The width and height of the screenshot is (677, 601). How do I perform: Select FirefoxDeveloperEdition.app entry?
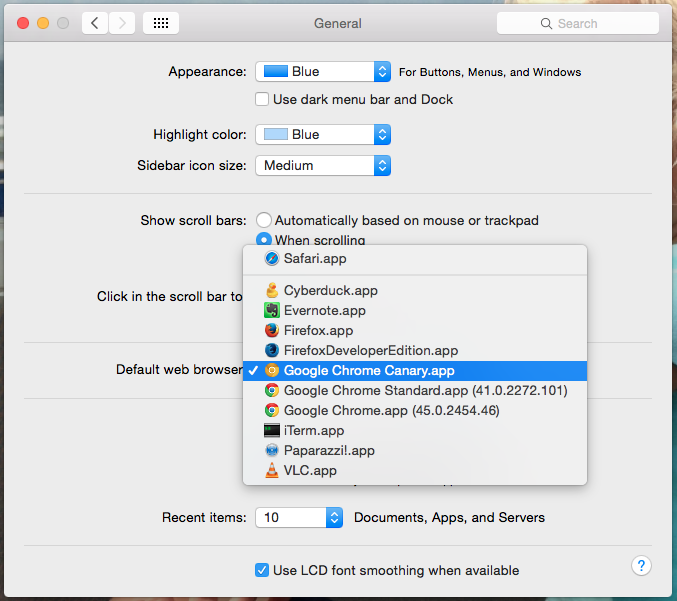(414, 350)
